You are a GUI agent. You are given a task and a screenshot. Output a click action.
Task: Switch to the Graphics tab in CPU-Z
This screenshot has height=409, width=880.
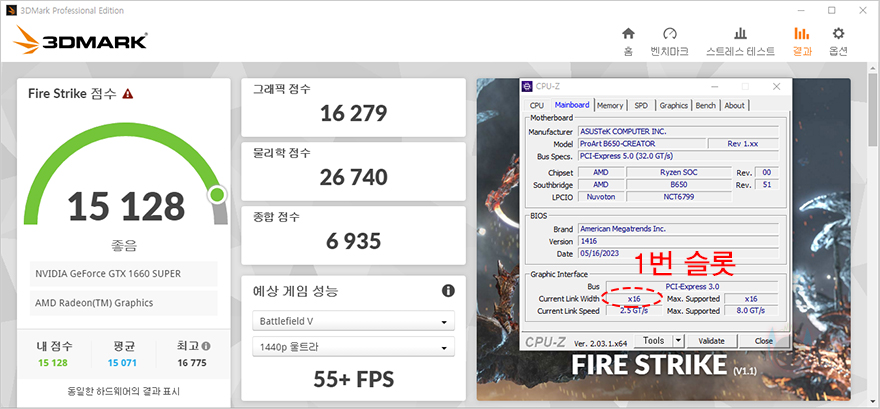[x=673, y=105]
